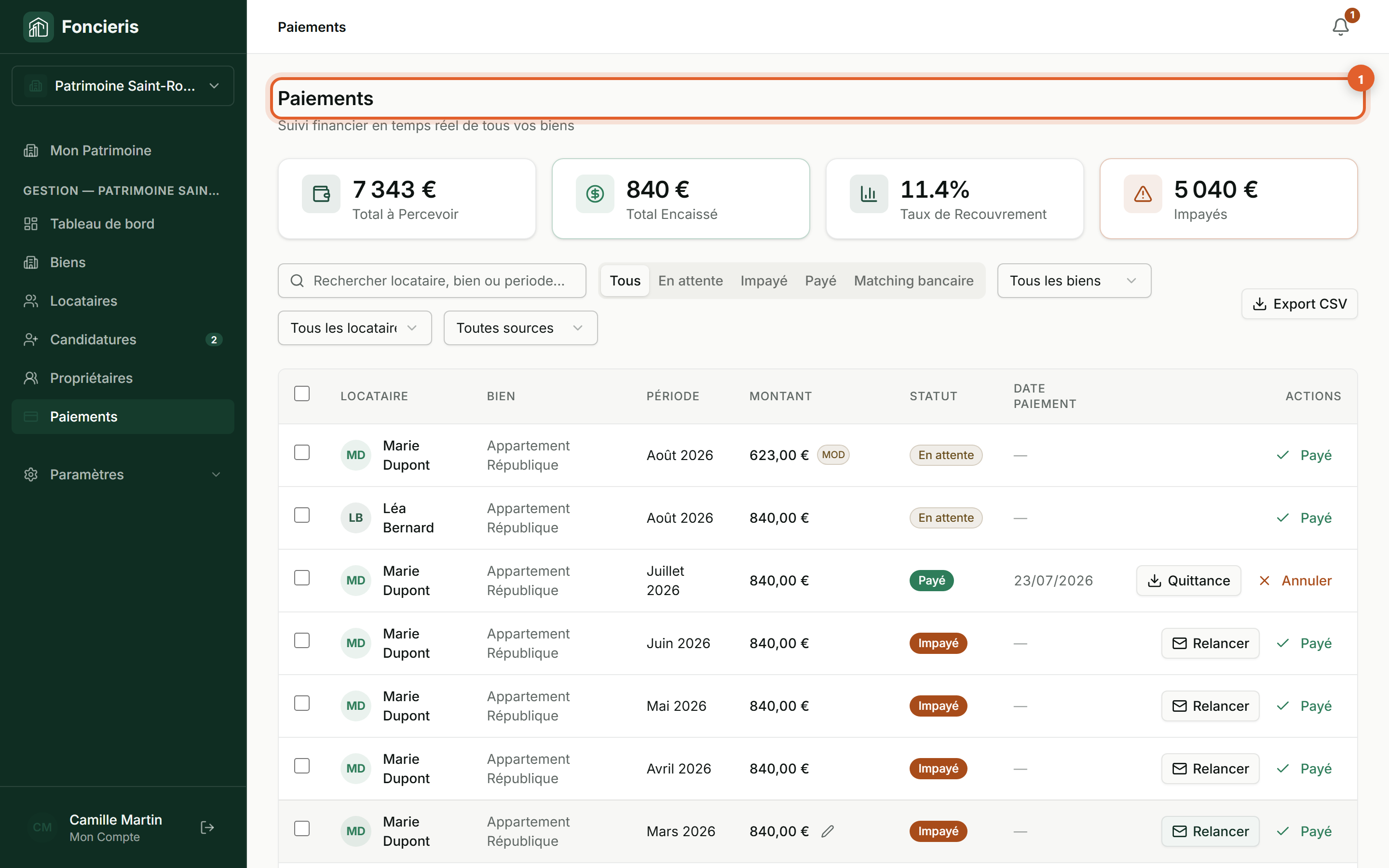The width and height of the screenshot is (1389, 868).
Task: Go to Locataires in the sidebar
Action: pyautogui.click(x=123, y=301)
